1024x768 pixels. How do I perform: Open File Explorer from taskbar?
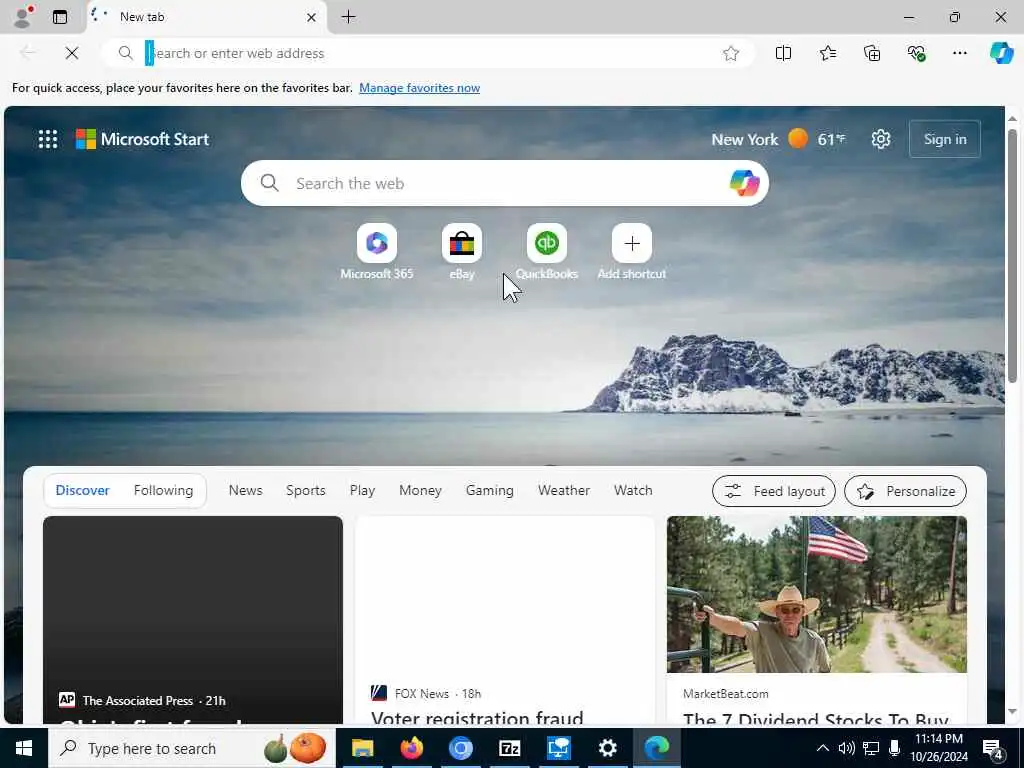[x=362, y=748]
